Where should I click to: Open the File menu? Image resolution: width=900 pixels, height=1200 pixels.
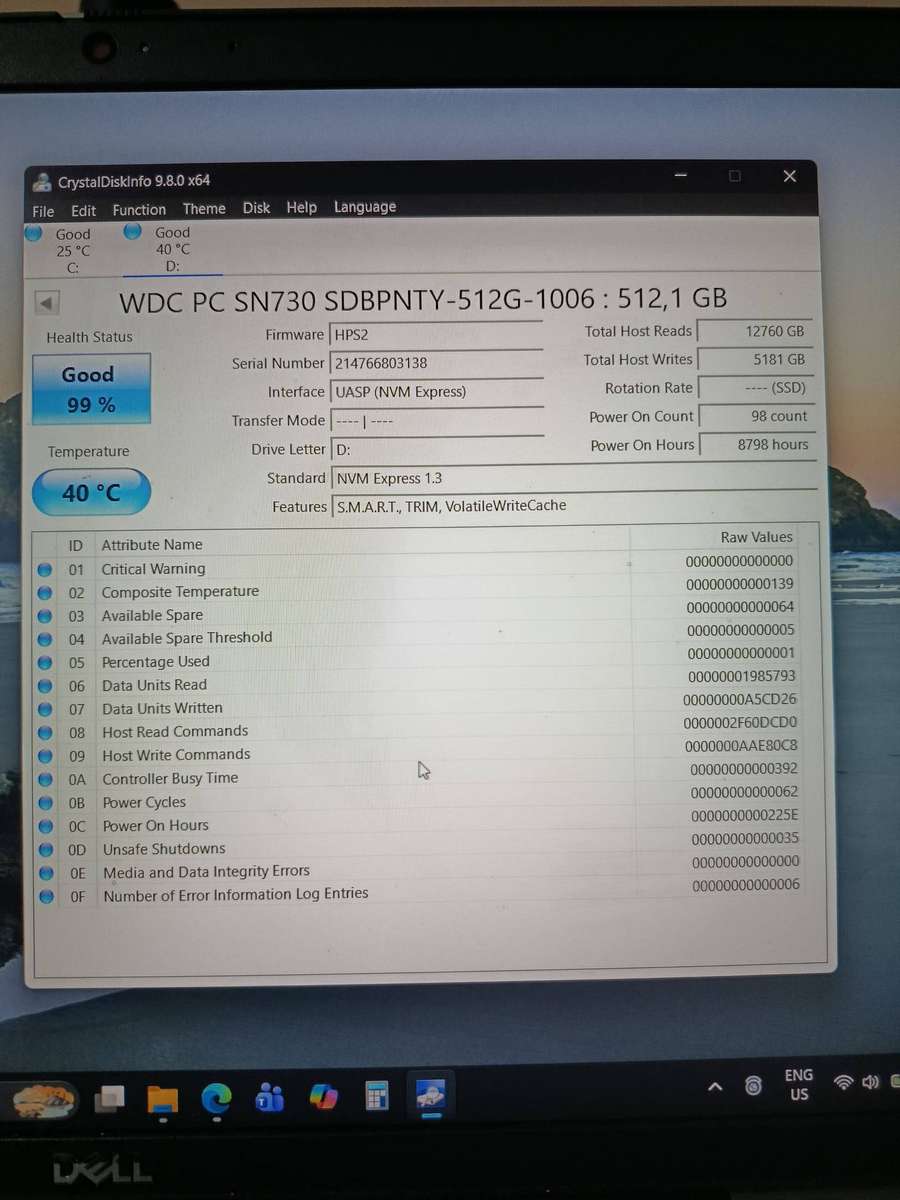coord(43,211)
